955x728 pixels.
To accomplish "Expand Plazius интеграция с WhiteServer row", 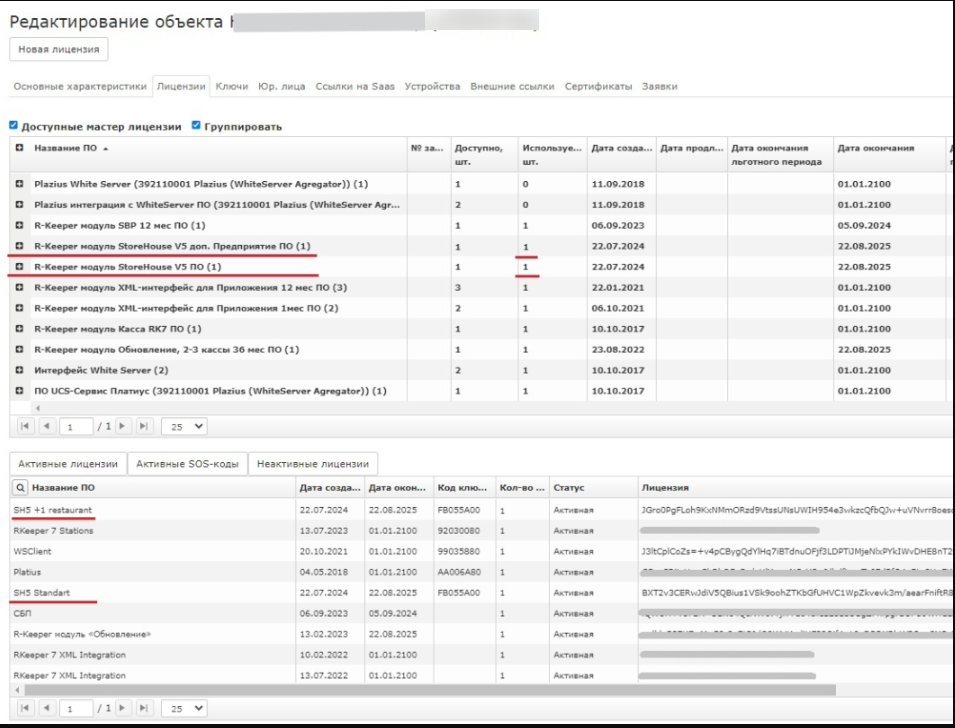I will 19,205.
